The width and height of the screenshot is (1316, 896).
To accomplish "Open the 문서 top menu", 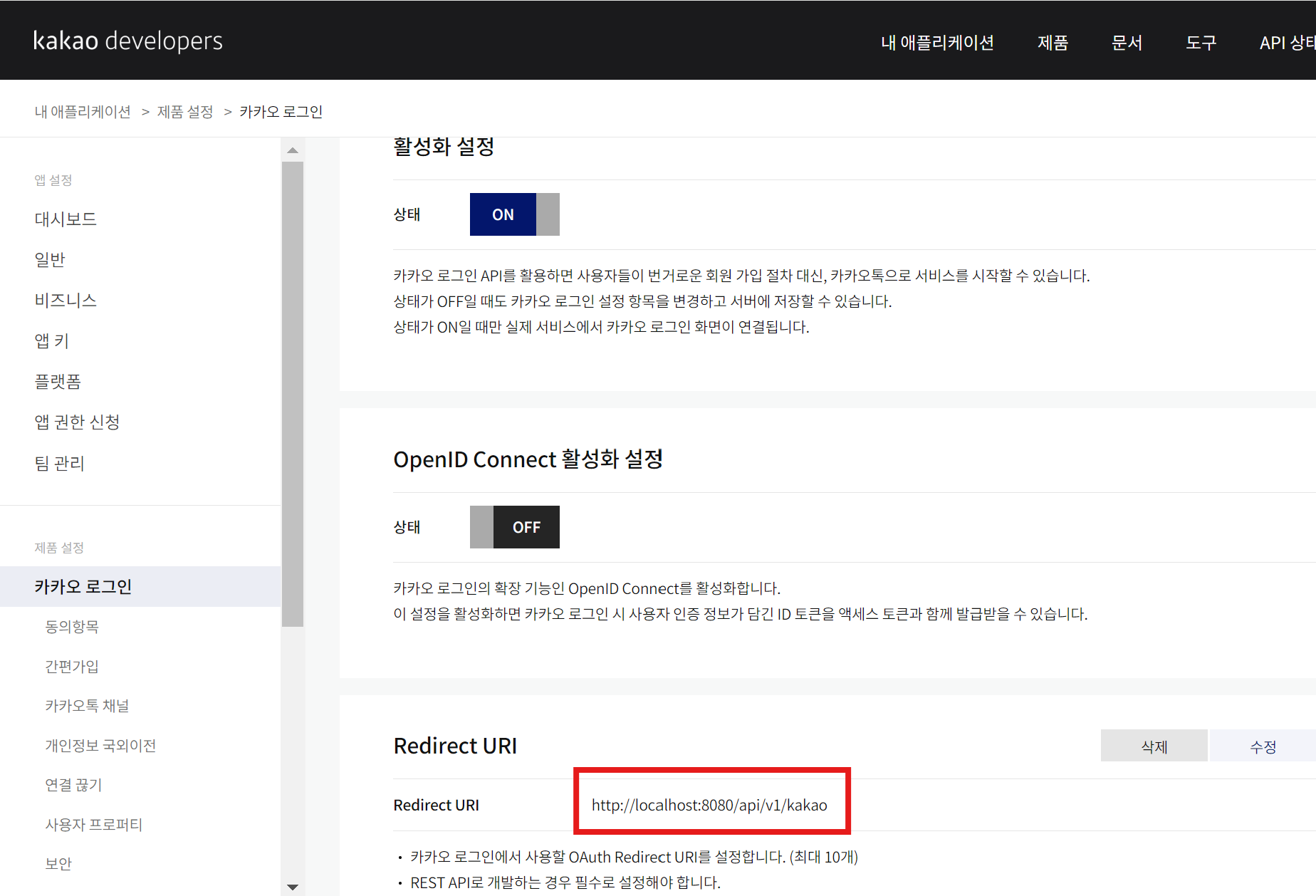I will click(x=1127, y=43).
